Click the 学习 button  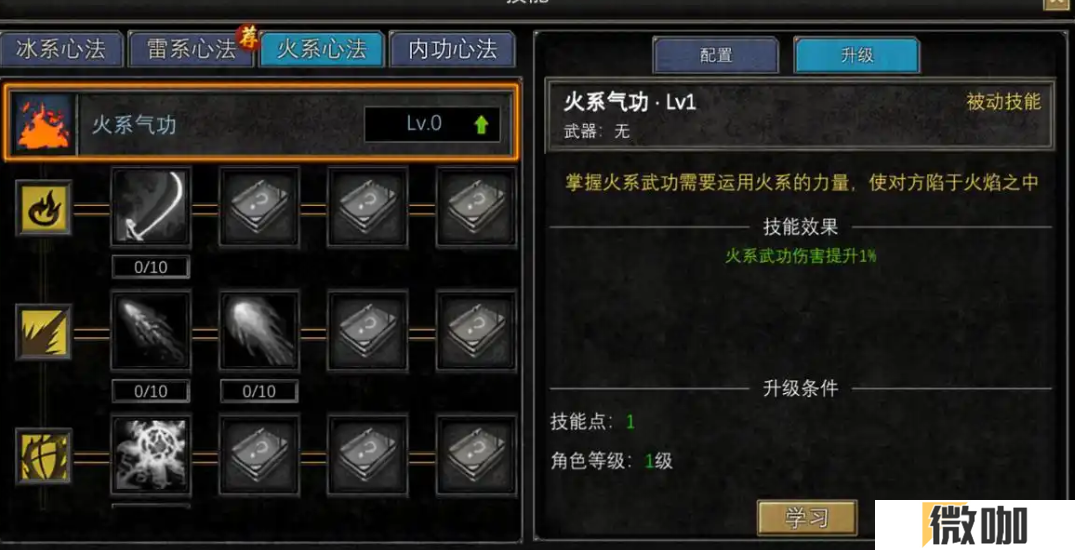click(x=807, y=518)
